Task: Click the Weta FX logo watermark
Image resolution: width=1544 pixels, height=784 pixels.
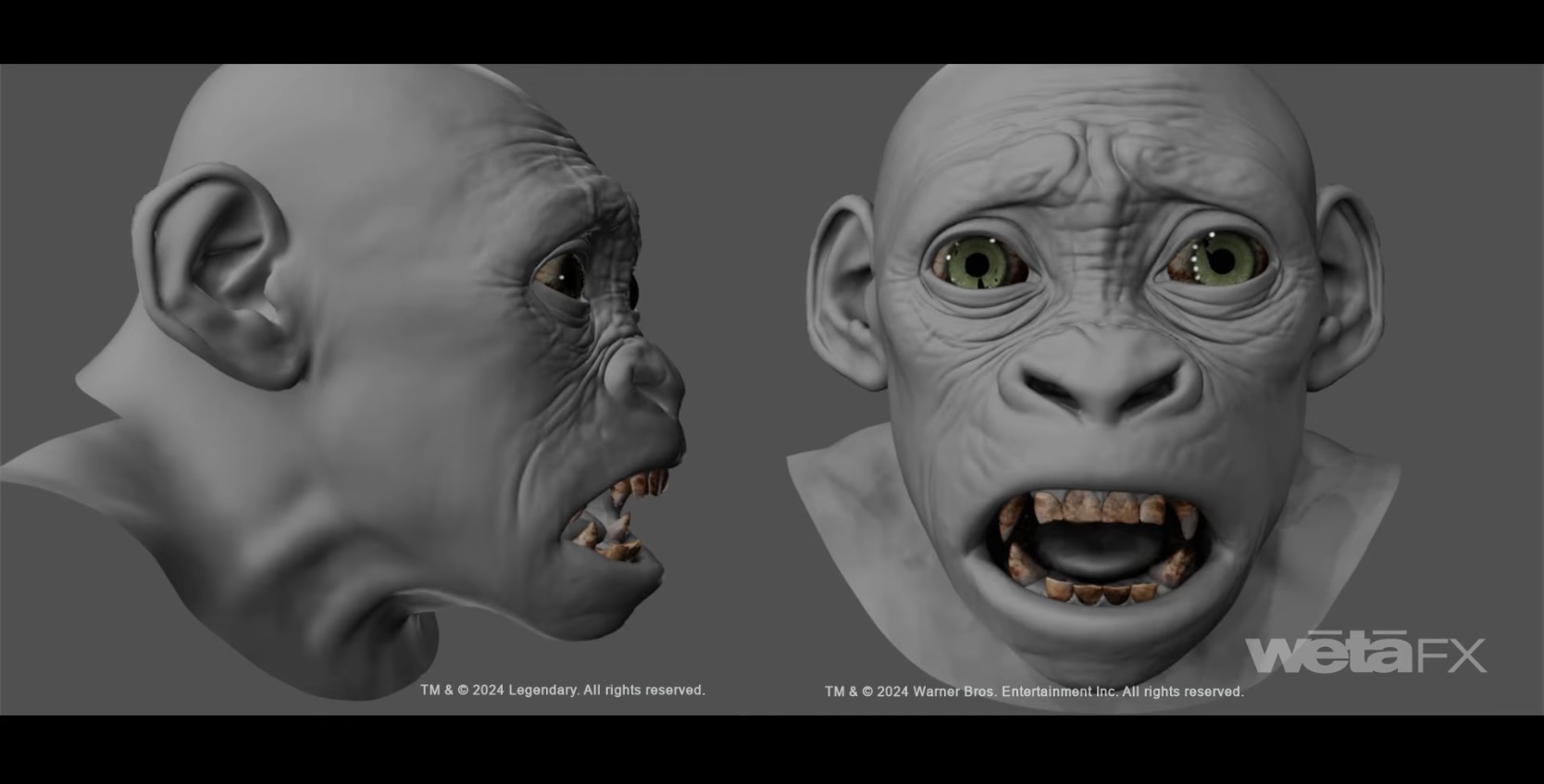Action: tap(1364, 653)
